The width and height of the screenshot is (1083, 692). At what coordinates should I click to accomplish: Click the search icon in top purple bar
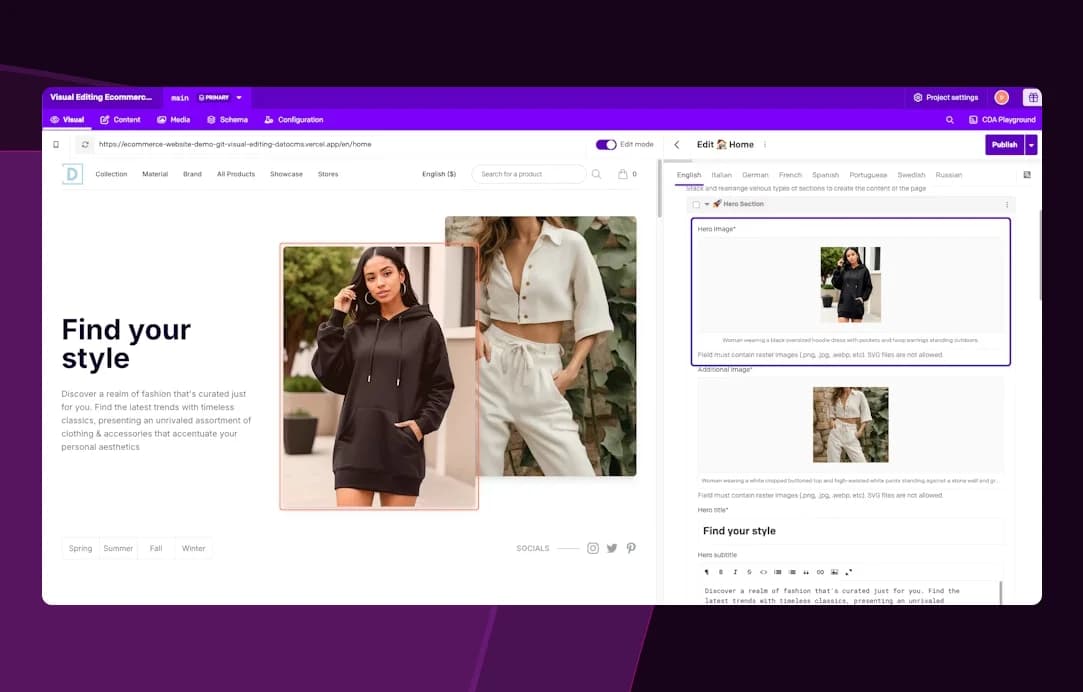click(x=949, y=120)
